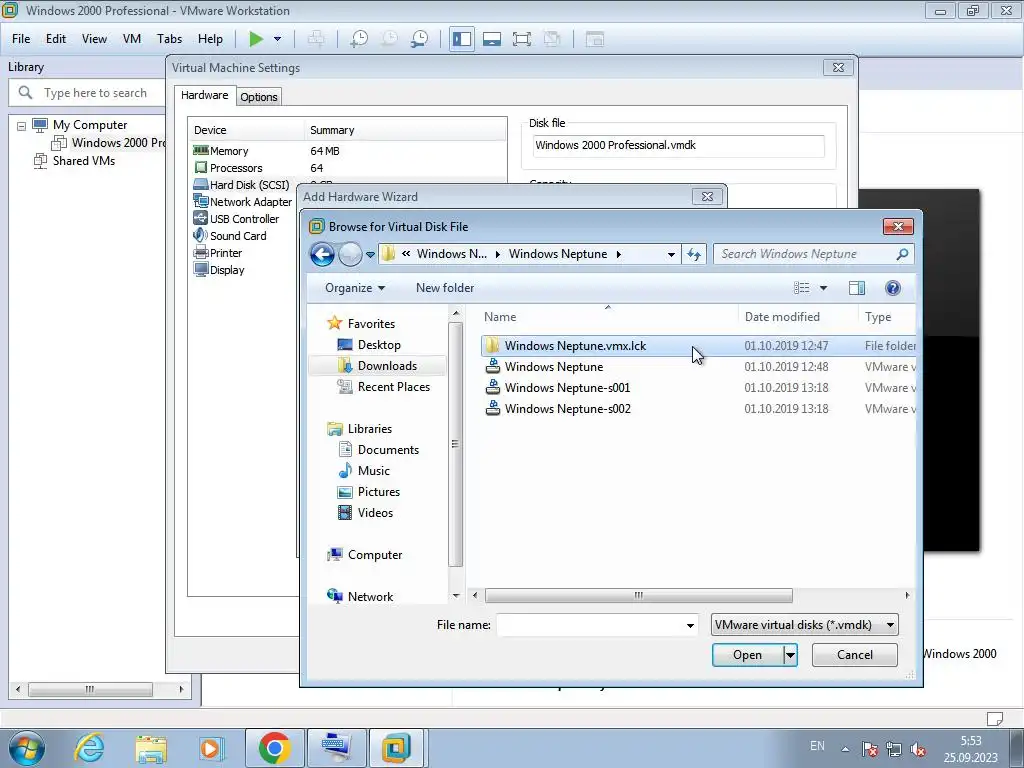Click the refresh icon beside address bar
The width and height of the screenshot is (1024, 768).
tap(694, 255)
